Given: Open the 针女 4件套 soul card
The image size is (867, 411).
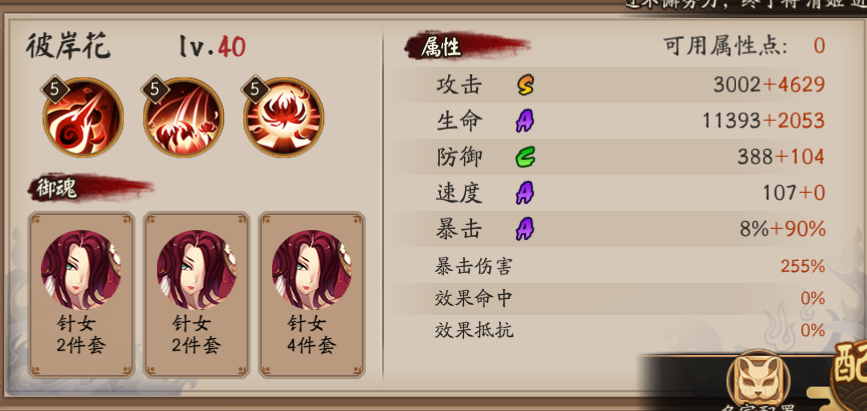Looking at the screenshot, I should point(312,294).
